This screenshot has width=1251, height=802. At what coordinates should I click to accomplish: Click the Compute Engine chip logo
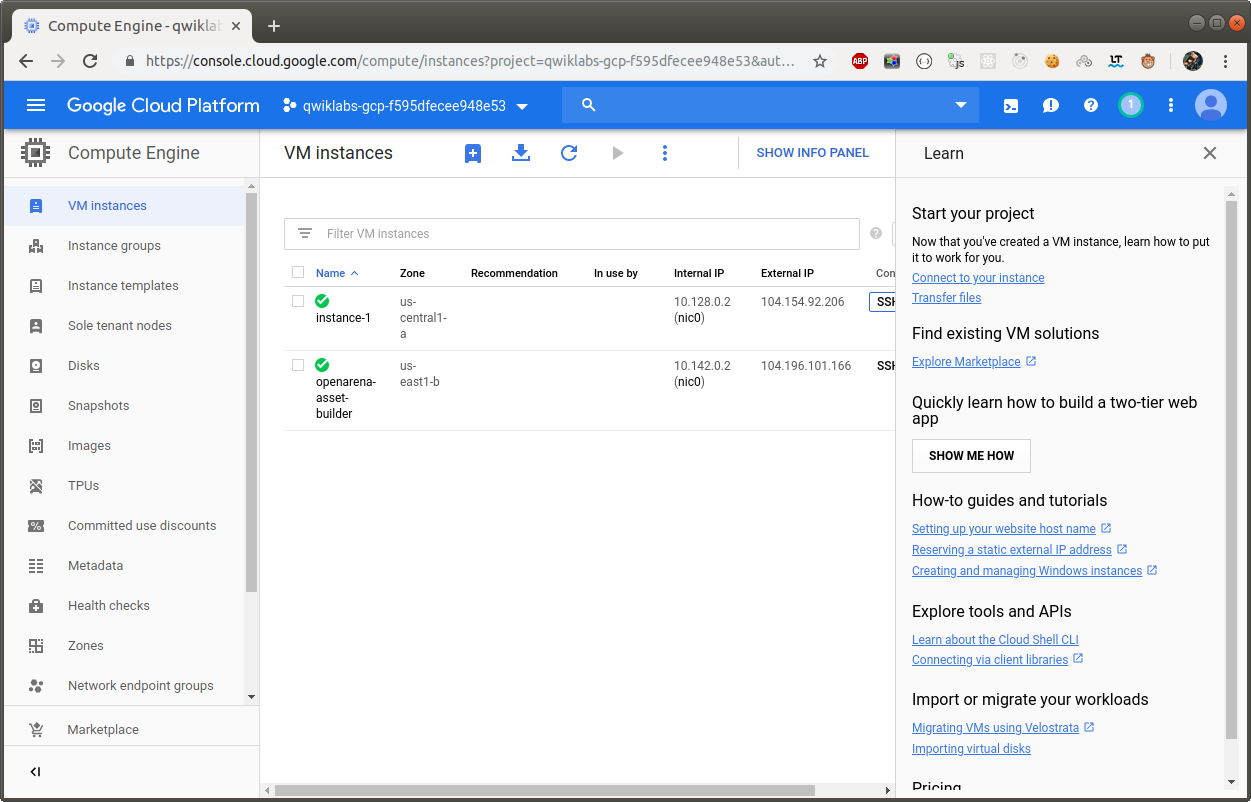[x=35, y=153]
